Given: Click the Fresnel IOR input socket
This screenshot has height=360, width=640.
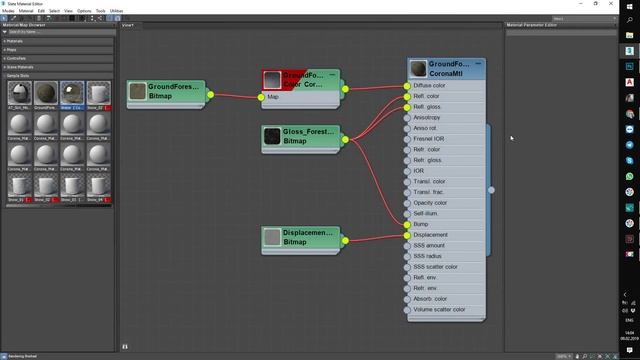Looking at the screenshot, I should tap(407, 139).
